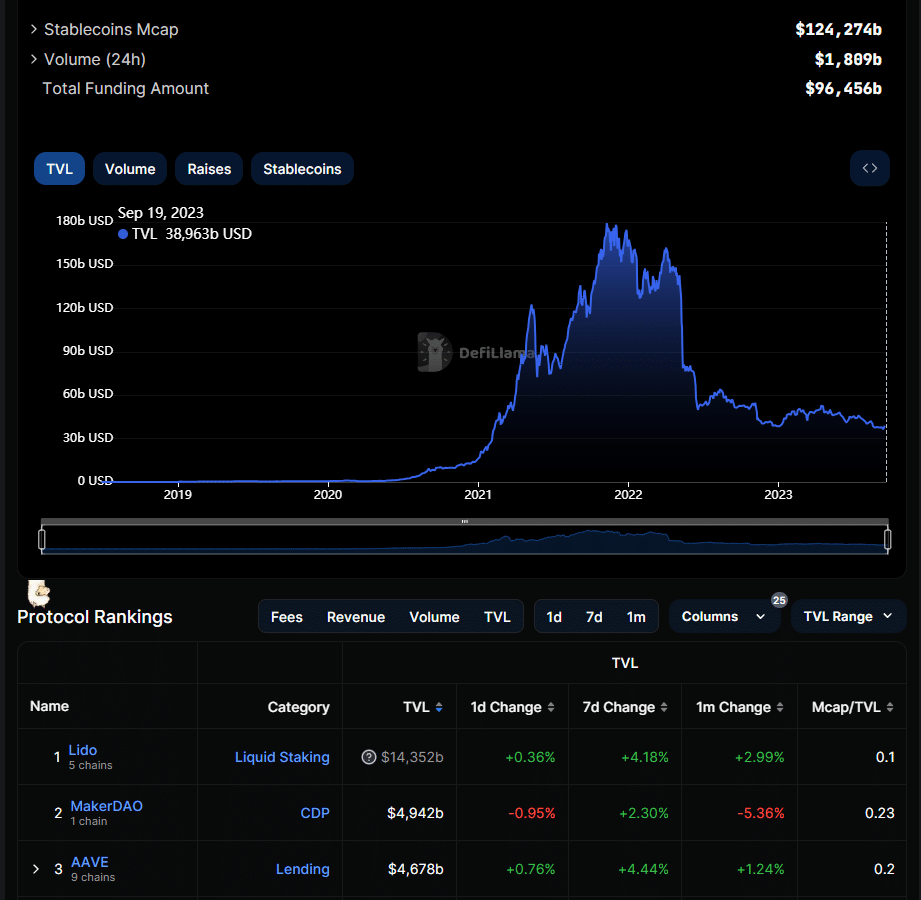The image size is (921, 900).
Task: Click MakerDAO 1m change -5.36%
Action: pyautogui.click(x=761, y=813)
